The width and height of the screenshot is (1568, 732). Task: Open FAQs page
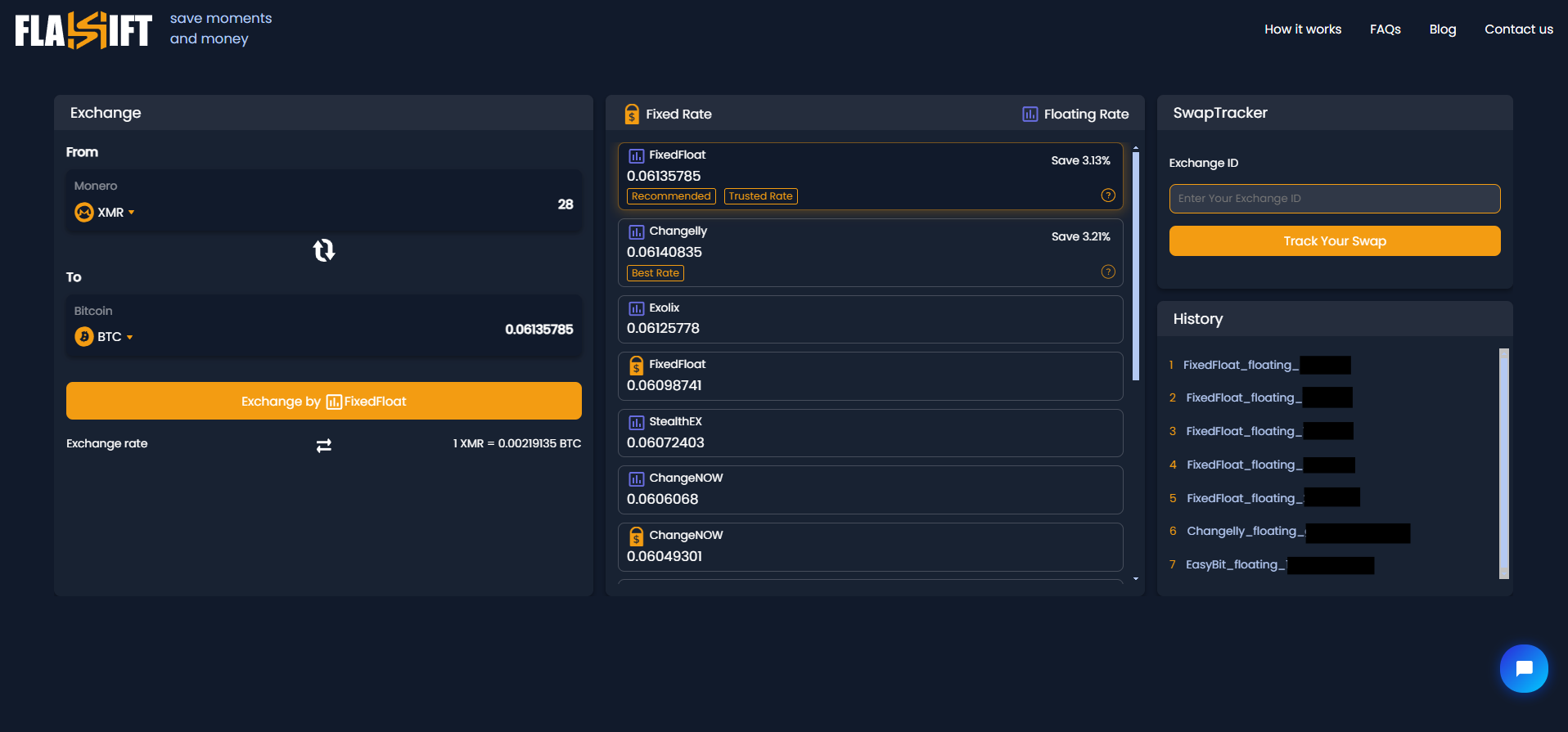1386,29
